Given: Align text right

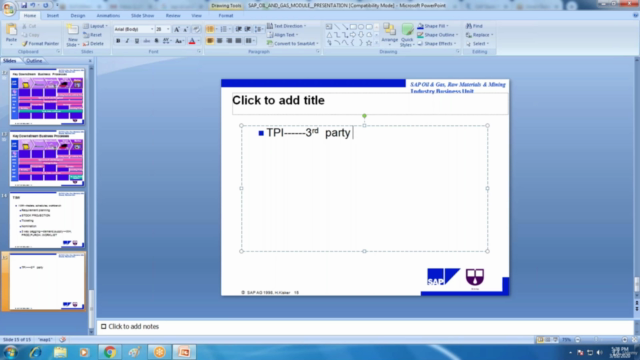Looking at the screenshot, I should tap(229, 41).
